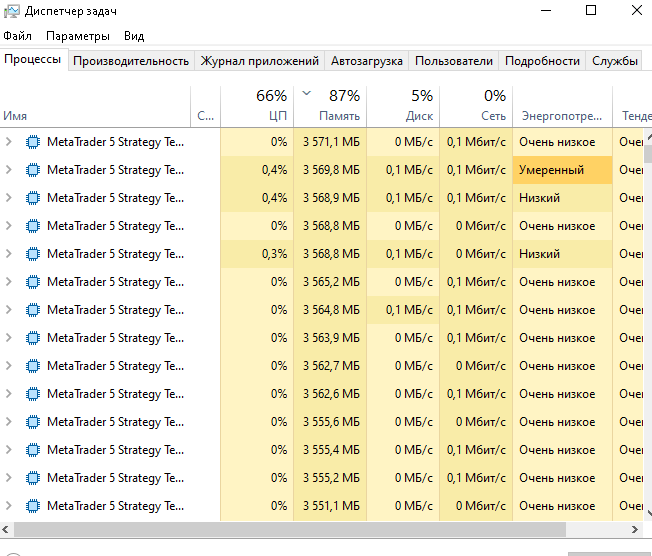This screenshot has width=652, height=556.
Task: Expand the process row using 3 568,9 МБ
Action: coord(8,198)
